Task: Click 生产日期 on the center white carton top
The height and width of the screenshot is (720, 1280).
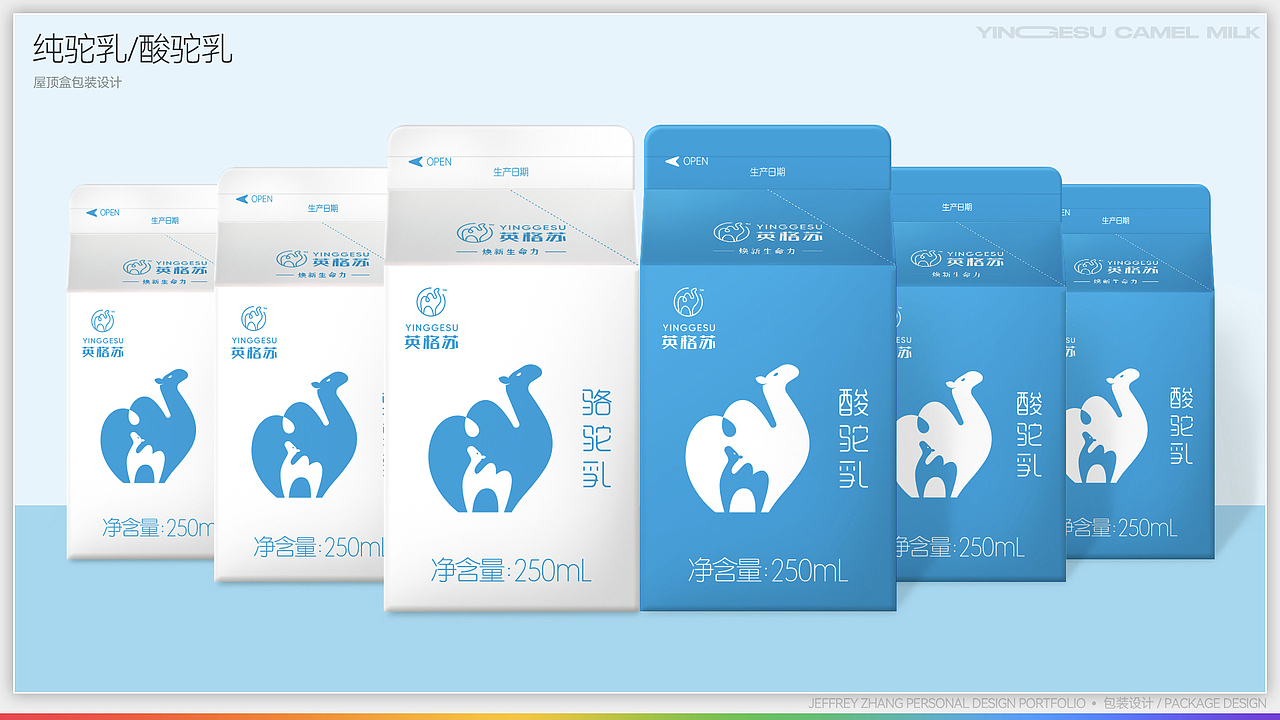Action: pyautogui.click(x=511, y=172)
